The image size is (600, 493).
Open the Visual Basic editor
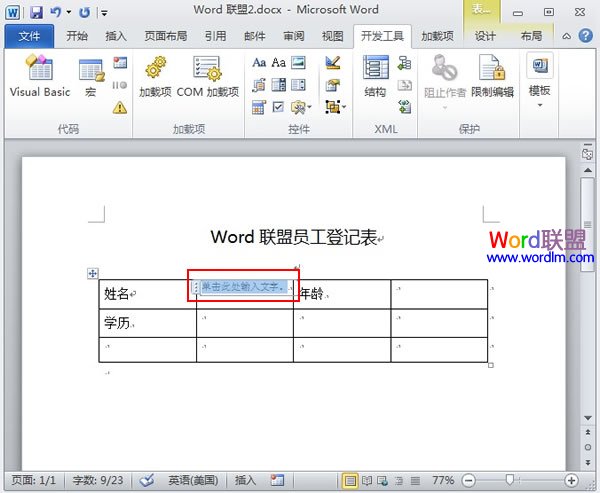tap(40, 76)
